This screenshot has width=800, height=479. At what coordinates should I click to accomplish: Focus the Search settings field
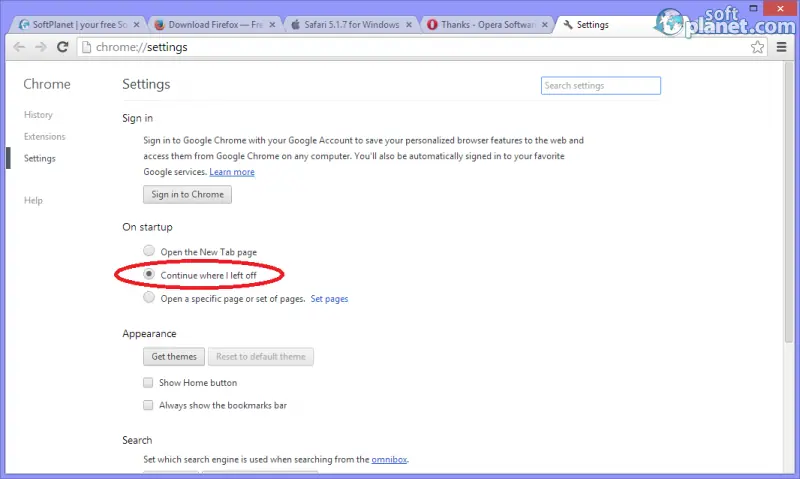coord(601,86)
